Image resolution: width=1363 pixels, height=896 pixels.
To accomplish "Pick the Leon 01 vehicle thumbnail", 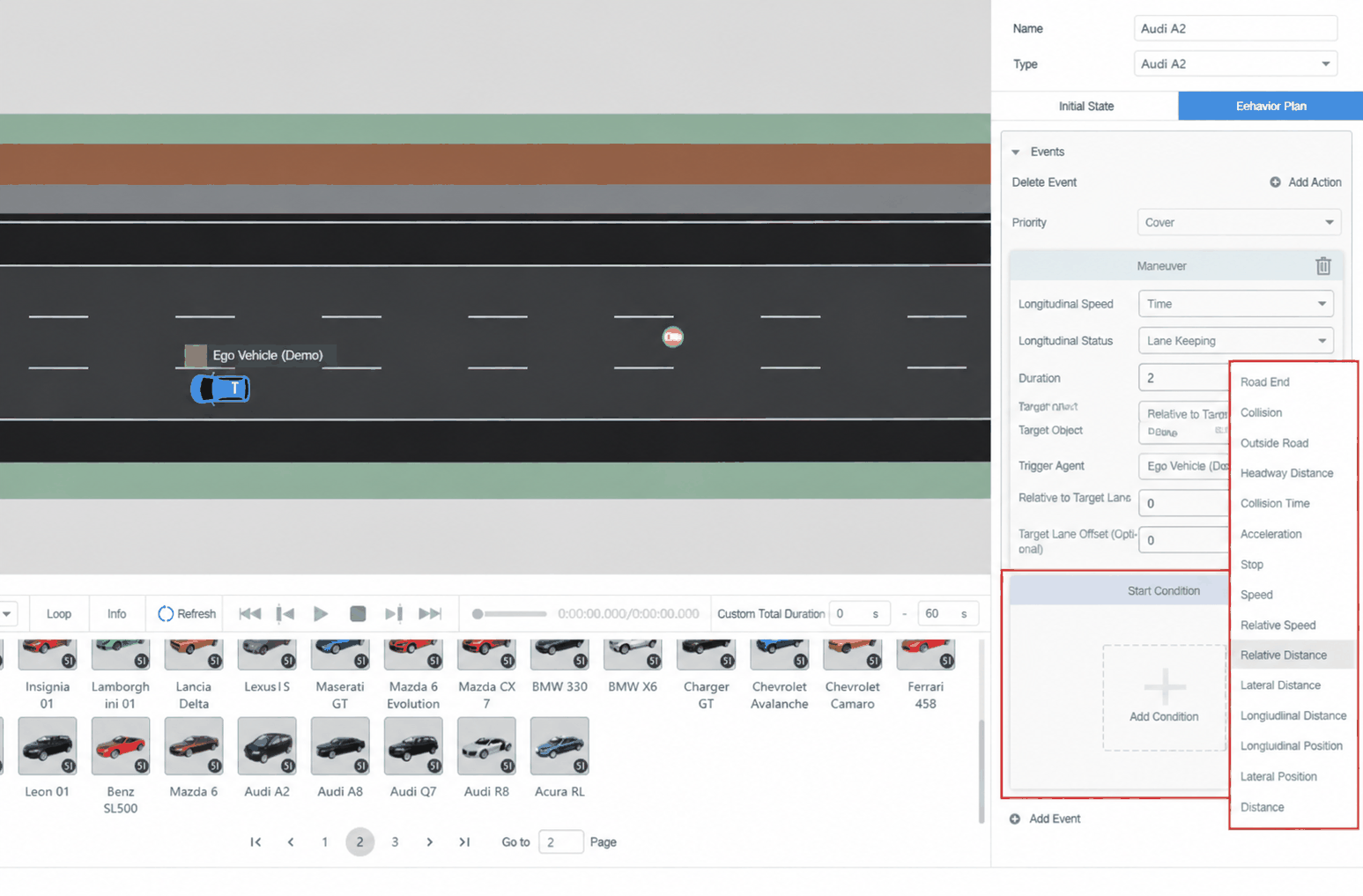I will point(48,746).
